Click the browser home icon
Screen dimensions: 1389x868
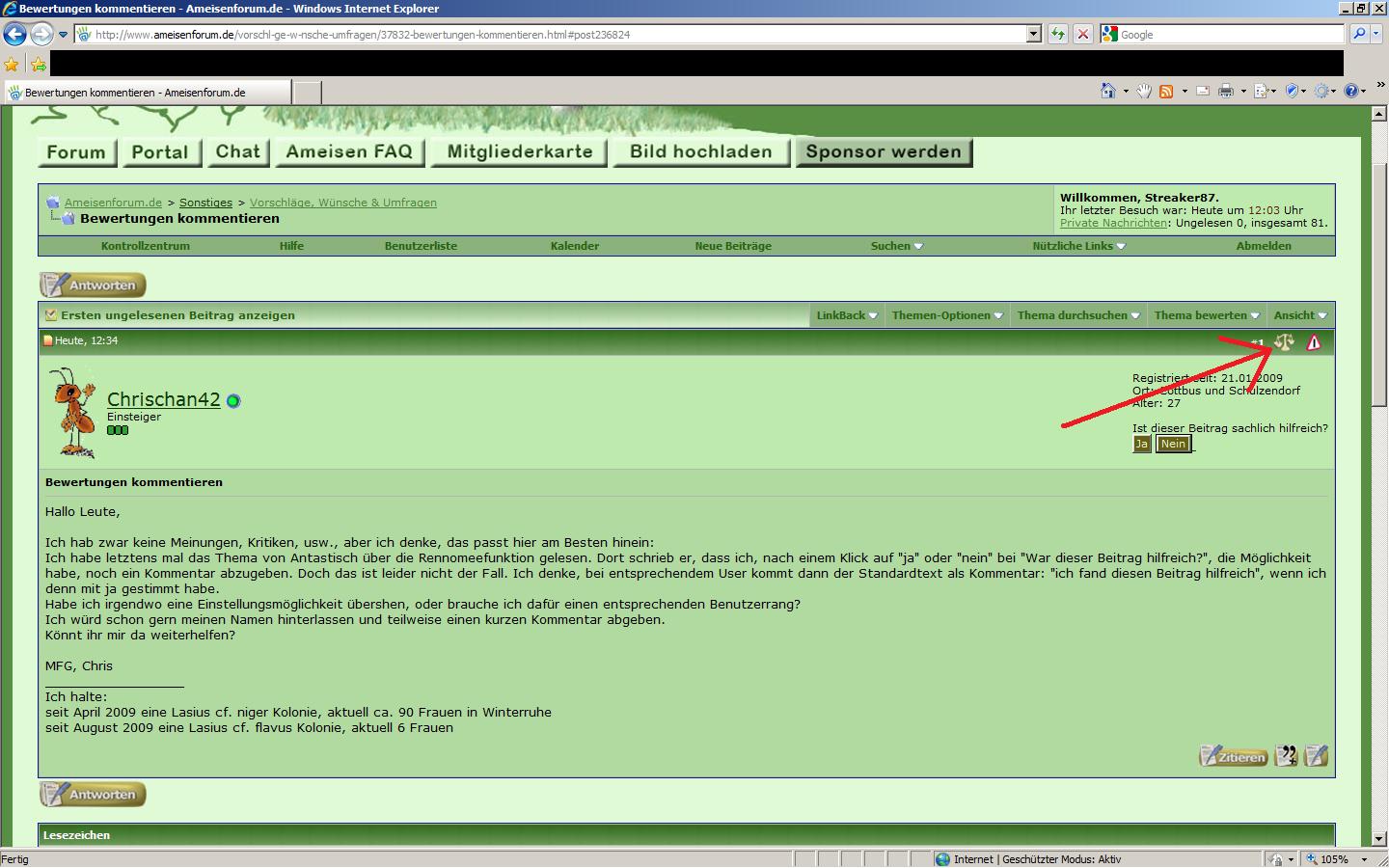click(x=1108, y=91)
